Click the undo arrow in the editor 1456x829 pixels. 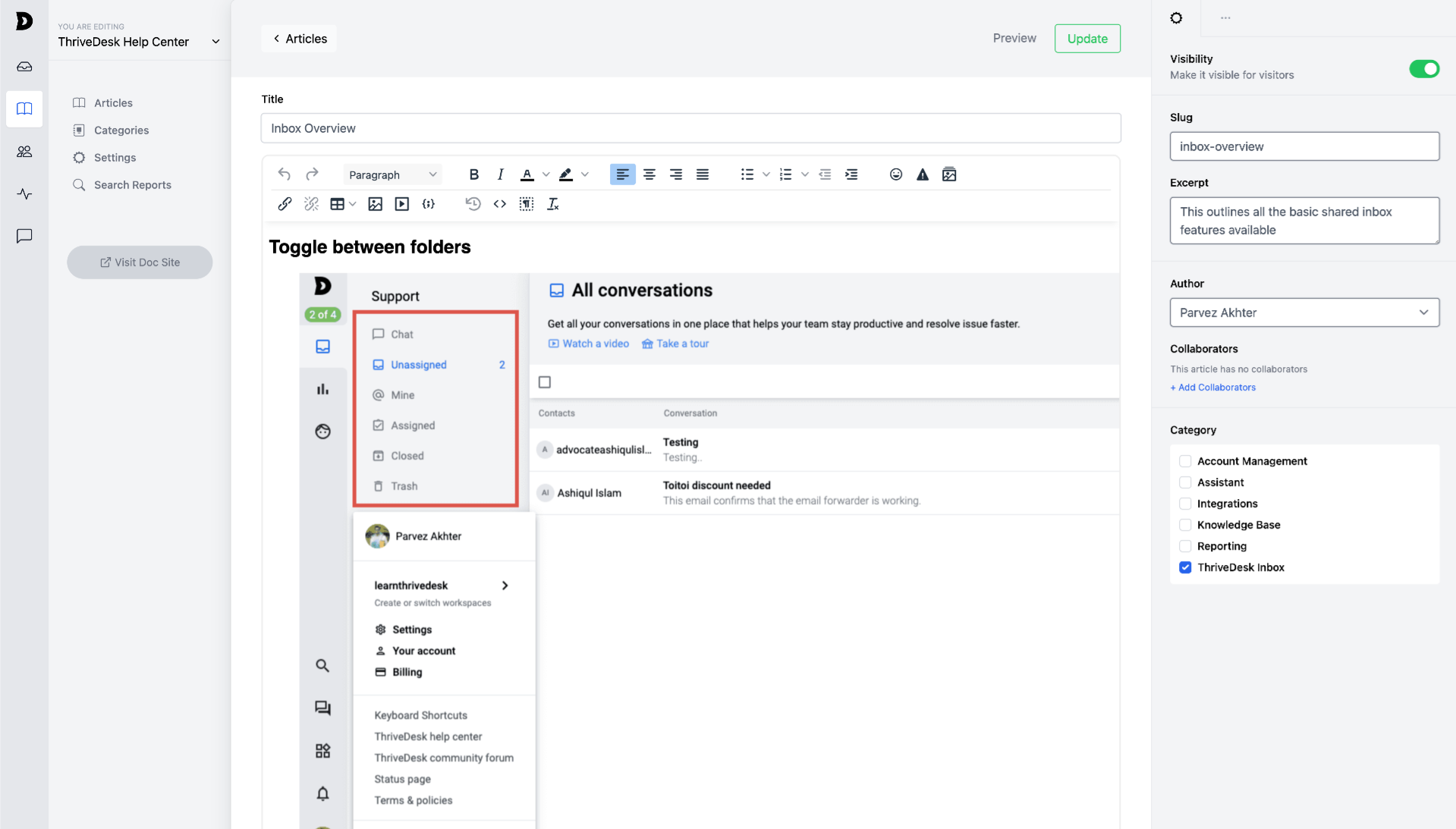tap(284, 174)
